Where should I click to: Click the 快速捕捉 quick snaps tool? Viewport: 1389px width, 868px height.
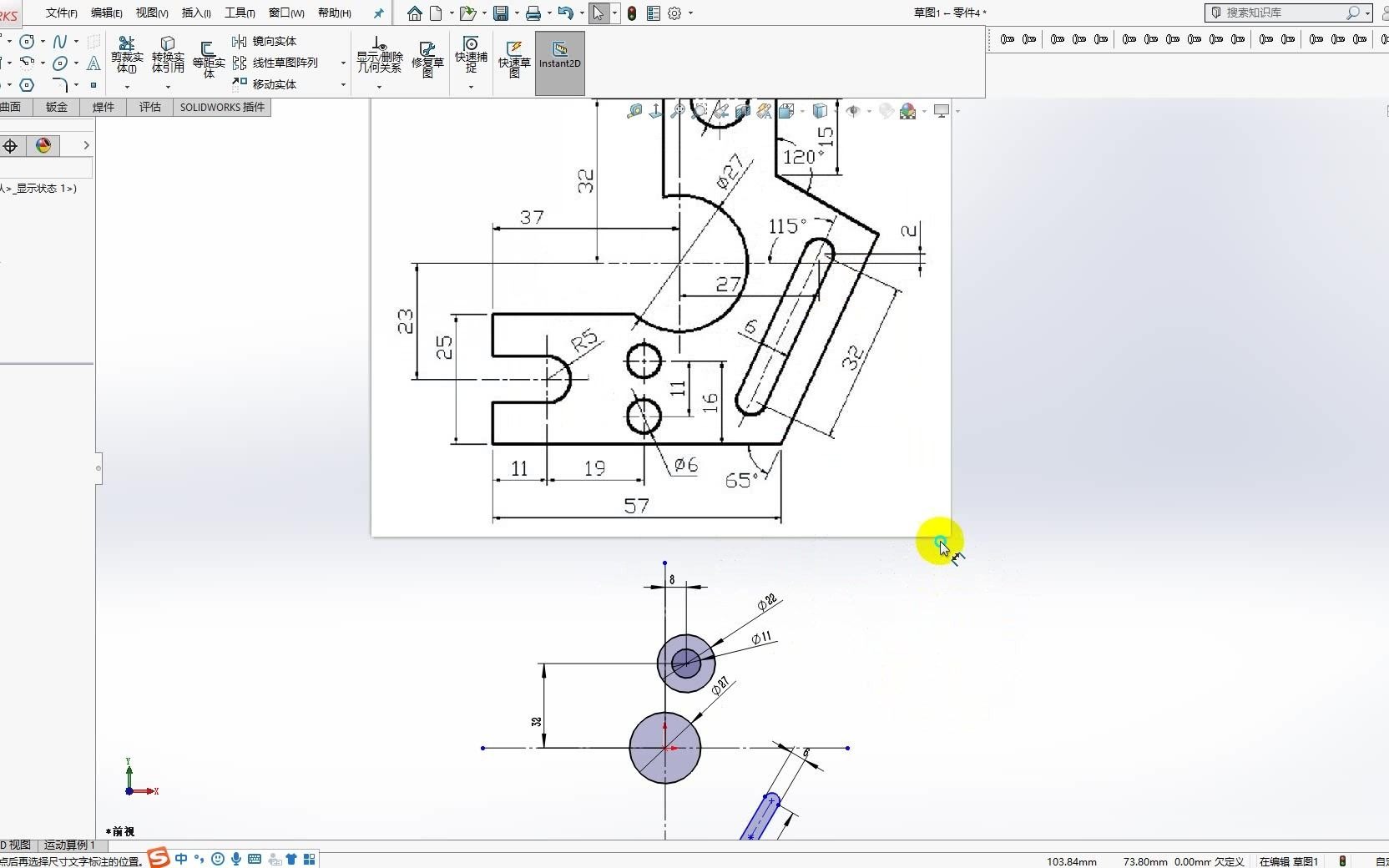(471, 55)
